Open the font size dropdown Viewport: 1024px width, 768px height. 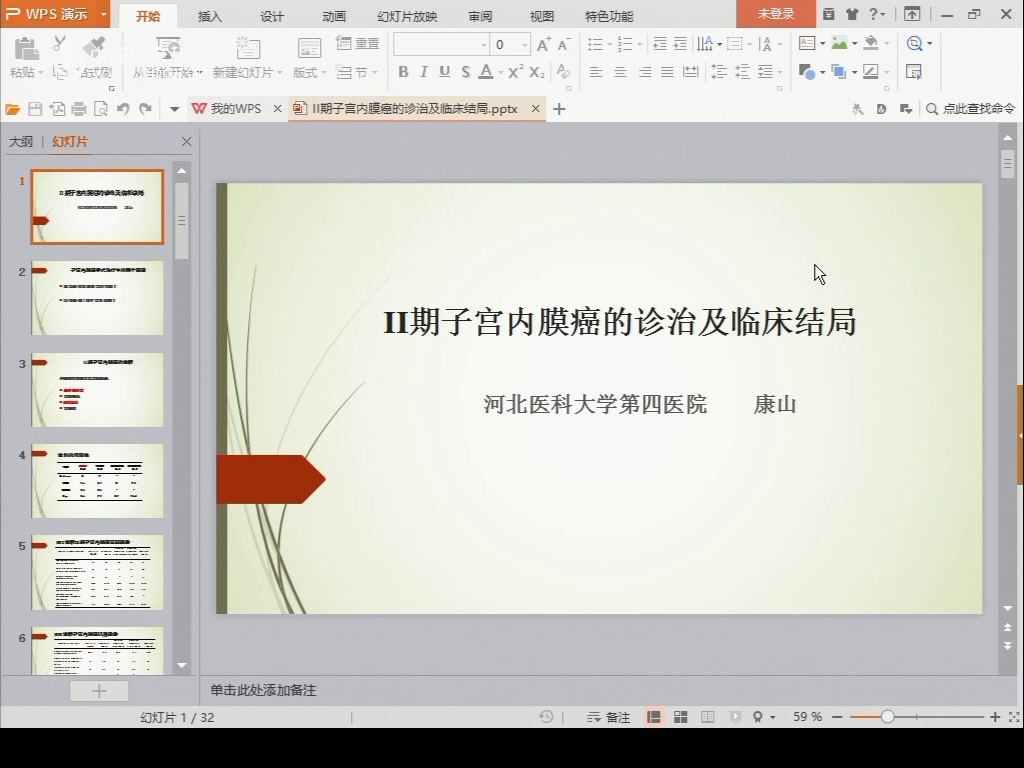pyautogui.click(x=524, y=44)
